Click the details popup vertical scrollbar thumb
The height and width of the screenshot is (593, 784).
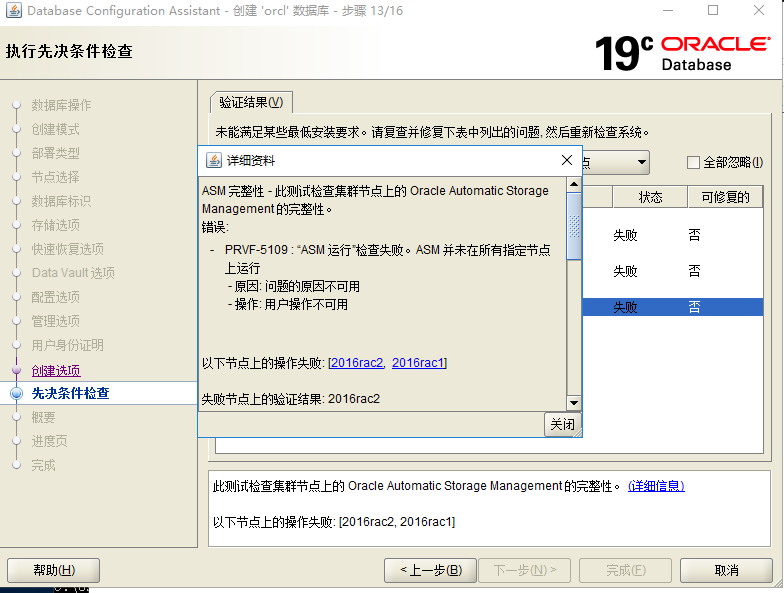(573, 225)
